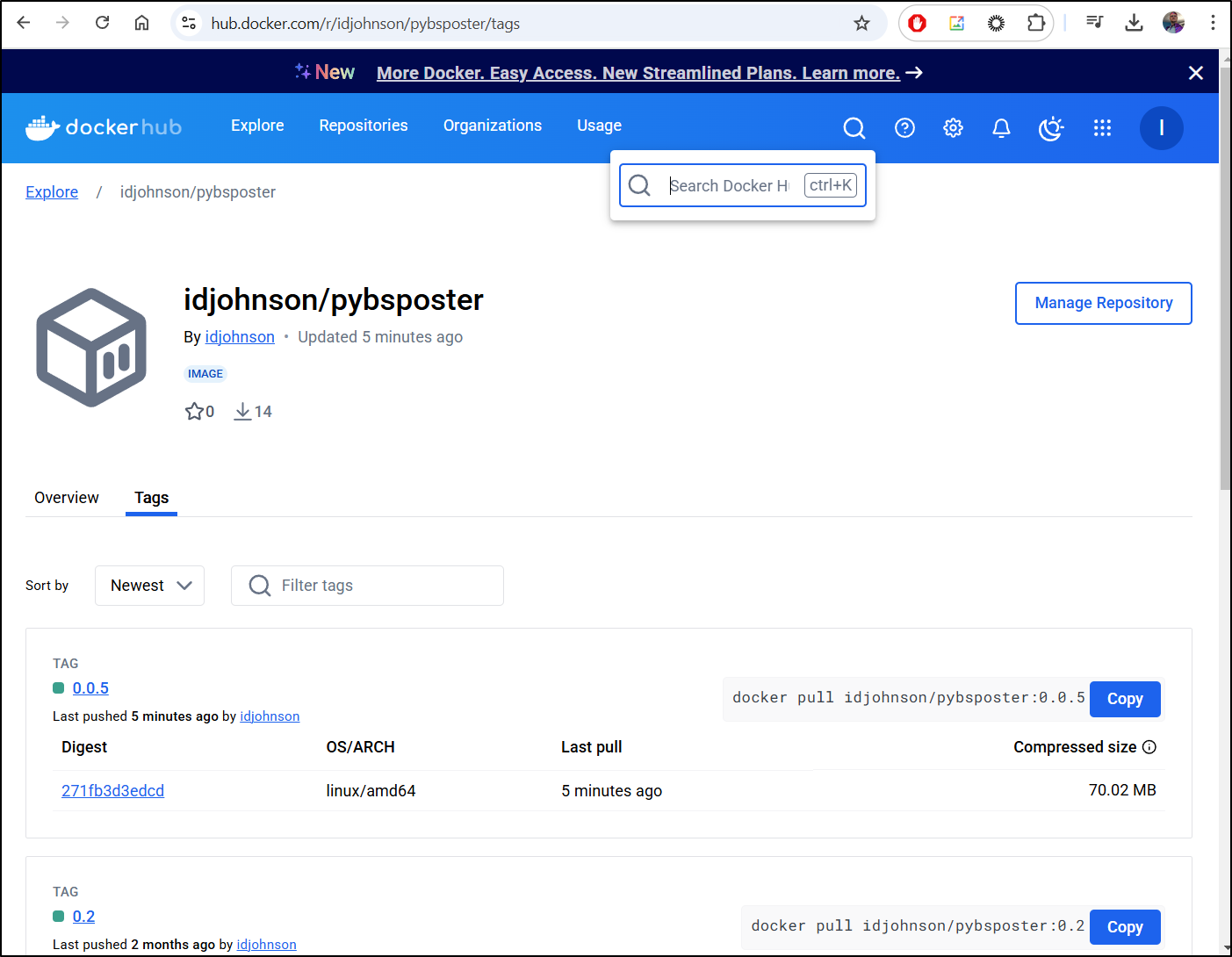
Task: Open the notifications bell icon
Action: pos(1001,128)
